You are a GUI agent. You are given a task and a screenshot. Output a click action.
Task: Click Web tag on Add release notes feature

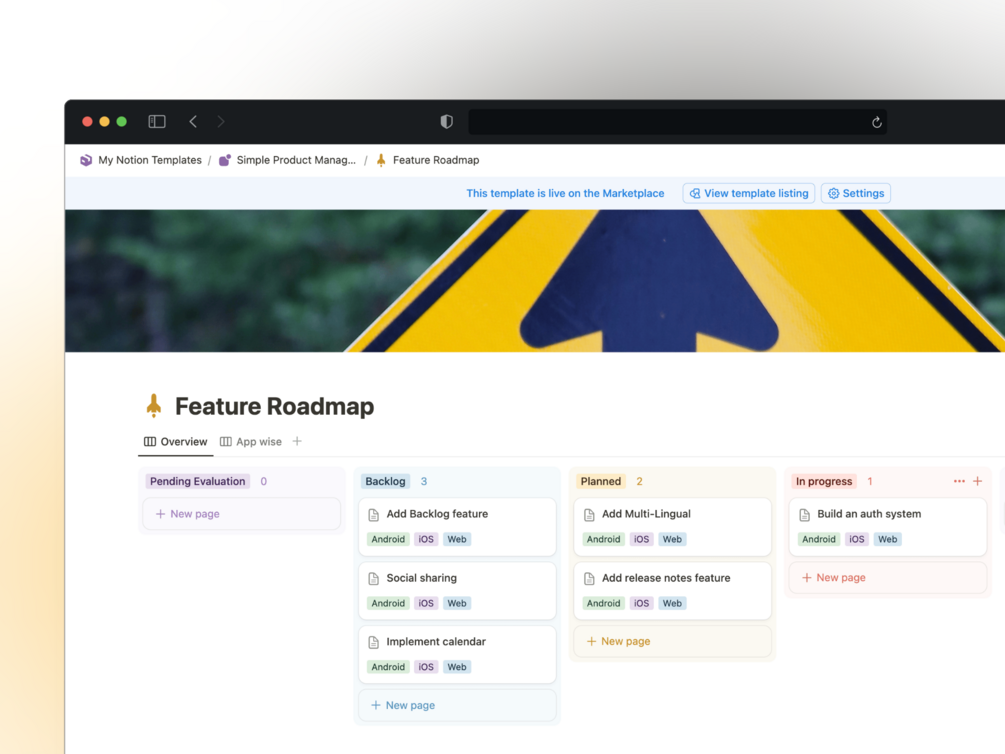tap(672, 603)
